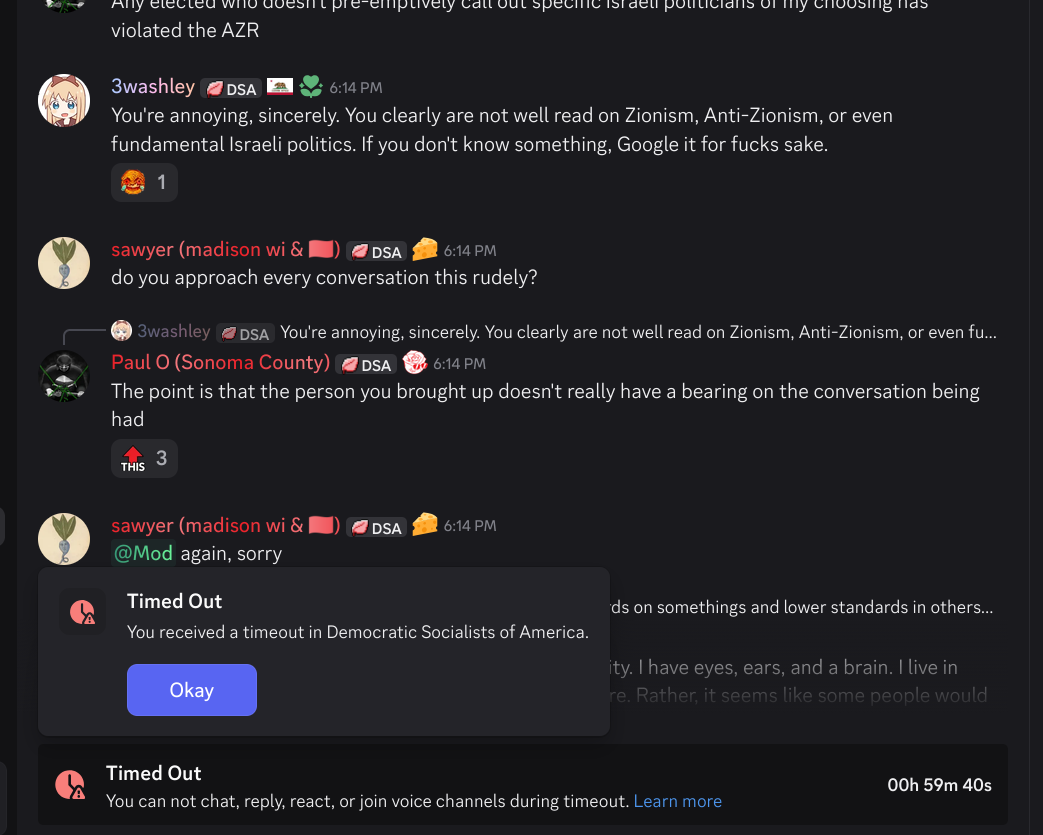Screen dimensions: 1043x835
Task: Click the Okay button on the timeout popup
Action: 192,690
